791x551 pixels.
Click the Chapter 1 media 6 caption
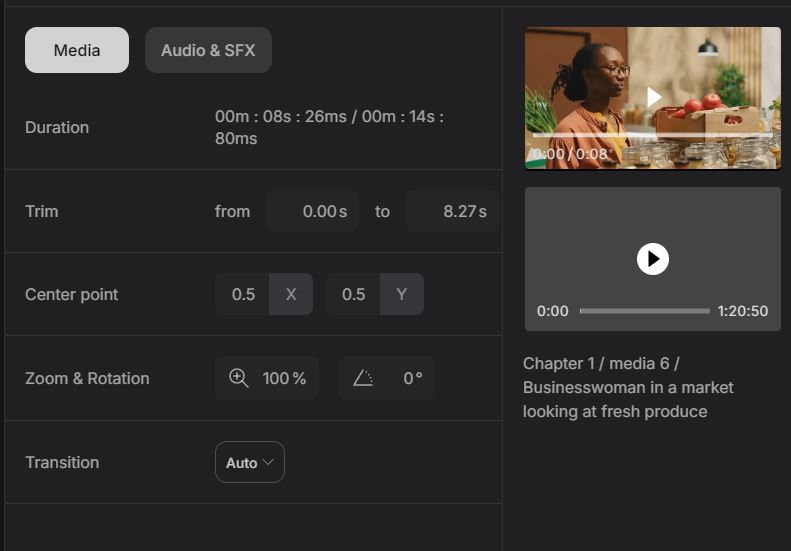[x=628, y=387]
